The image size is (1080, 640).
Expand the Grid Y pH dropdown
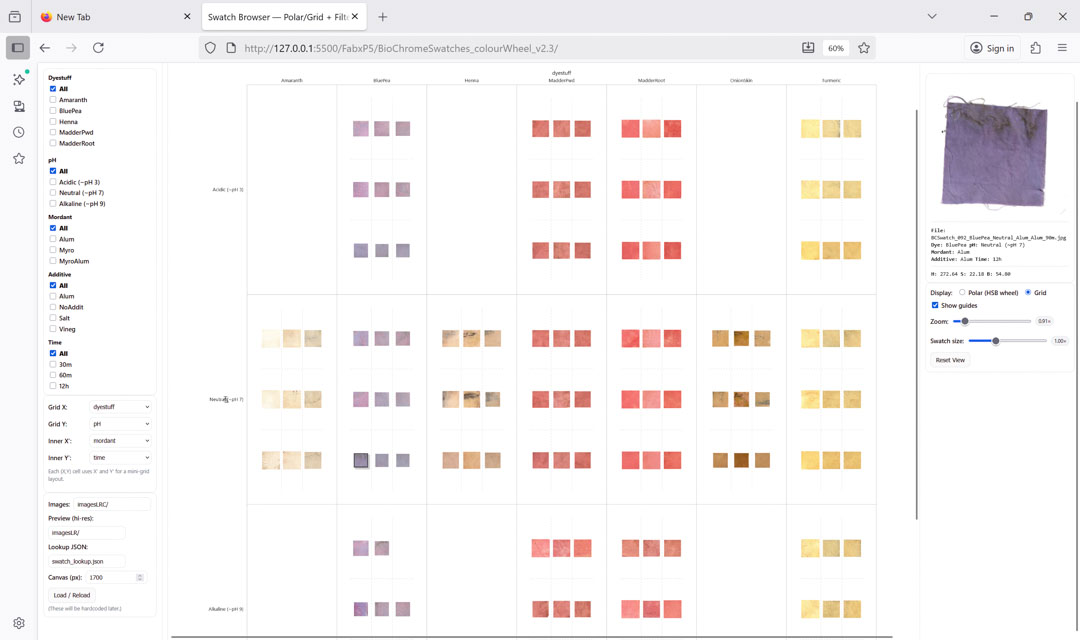(x=120, y=424)
